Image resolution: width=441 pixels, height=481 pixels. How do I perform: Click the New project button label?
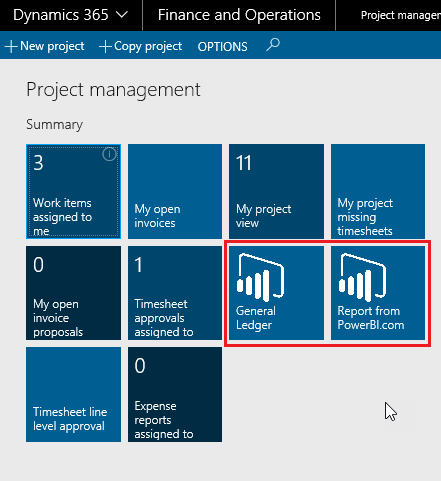click(52, 46)
